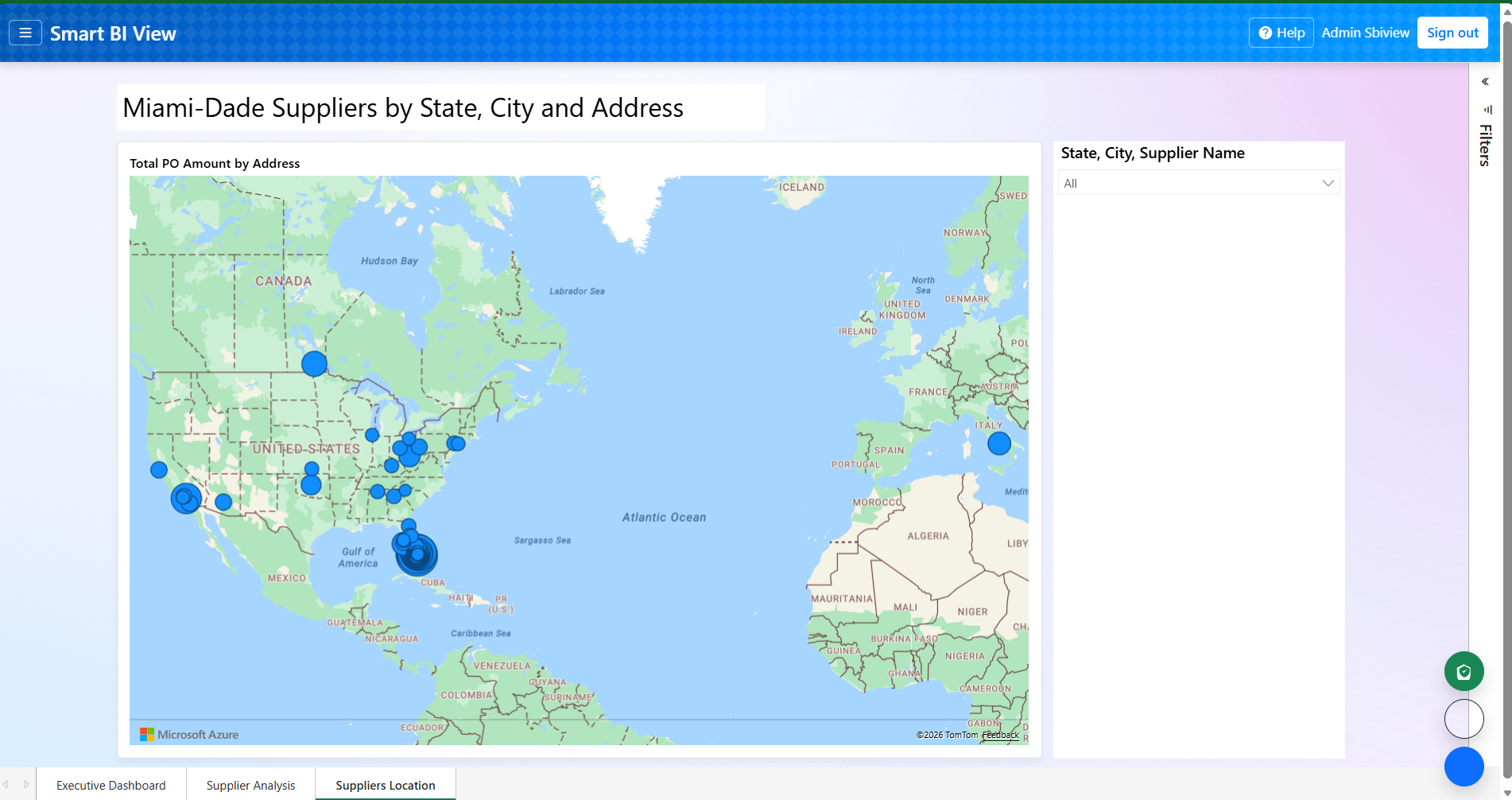Click the supplier bubble in Canada
This screenshot has height=800, width=1512.
313,363
